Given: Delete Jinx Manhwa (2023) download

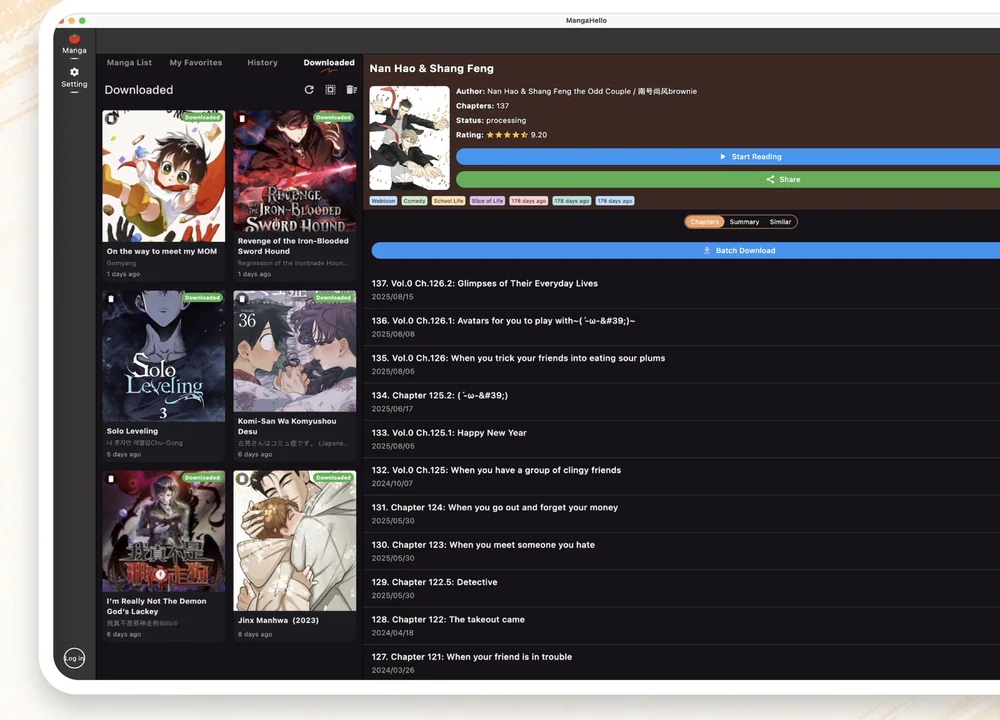Looking at the screenshot, I should (x=242, y=479).
